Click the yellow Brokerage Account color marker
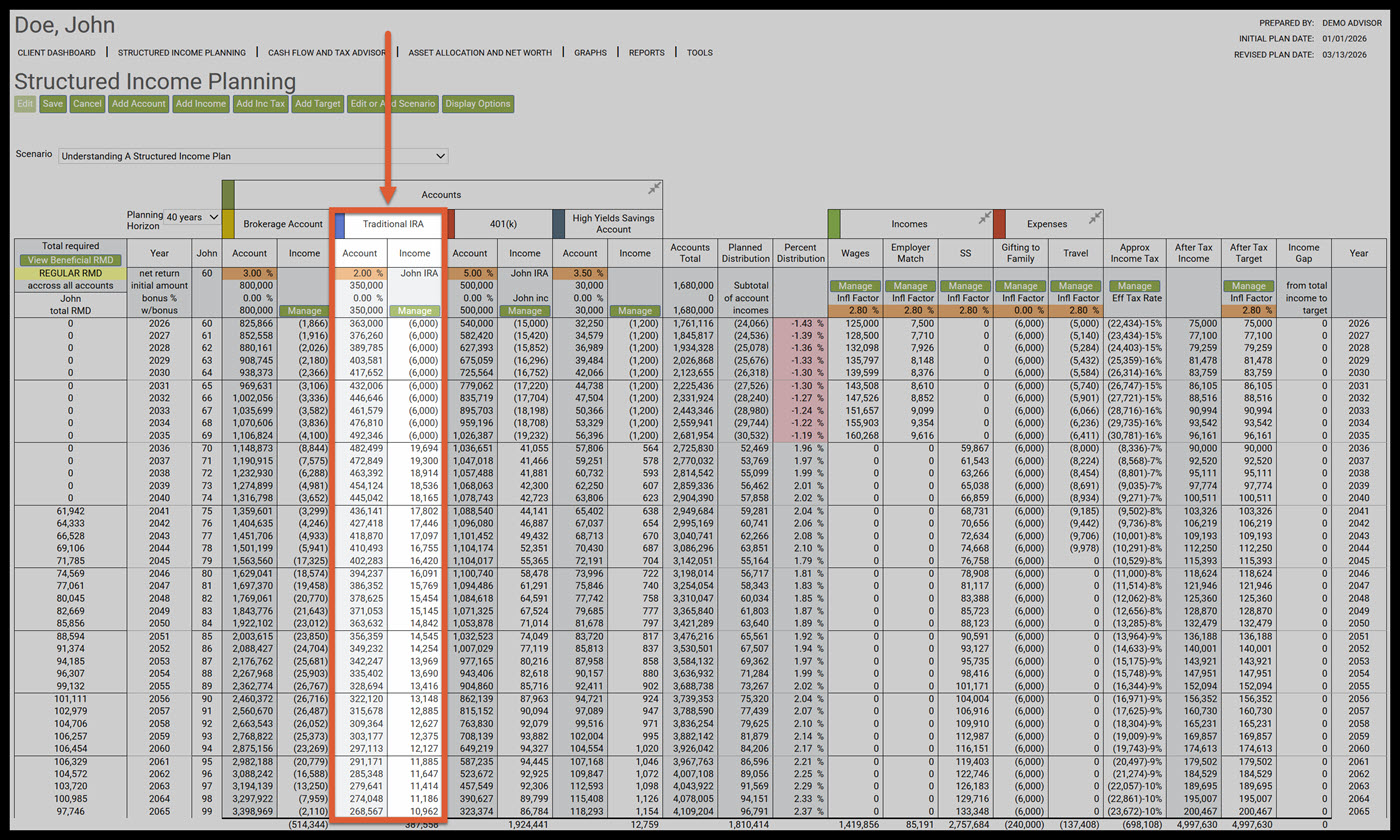Screen dimensions: 1400x840 tap(228, 224)
